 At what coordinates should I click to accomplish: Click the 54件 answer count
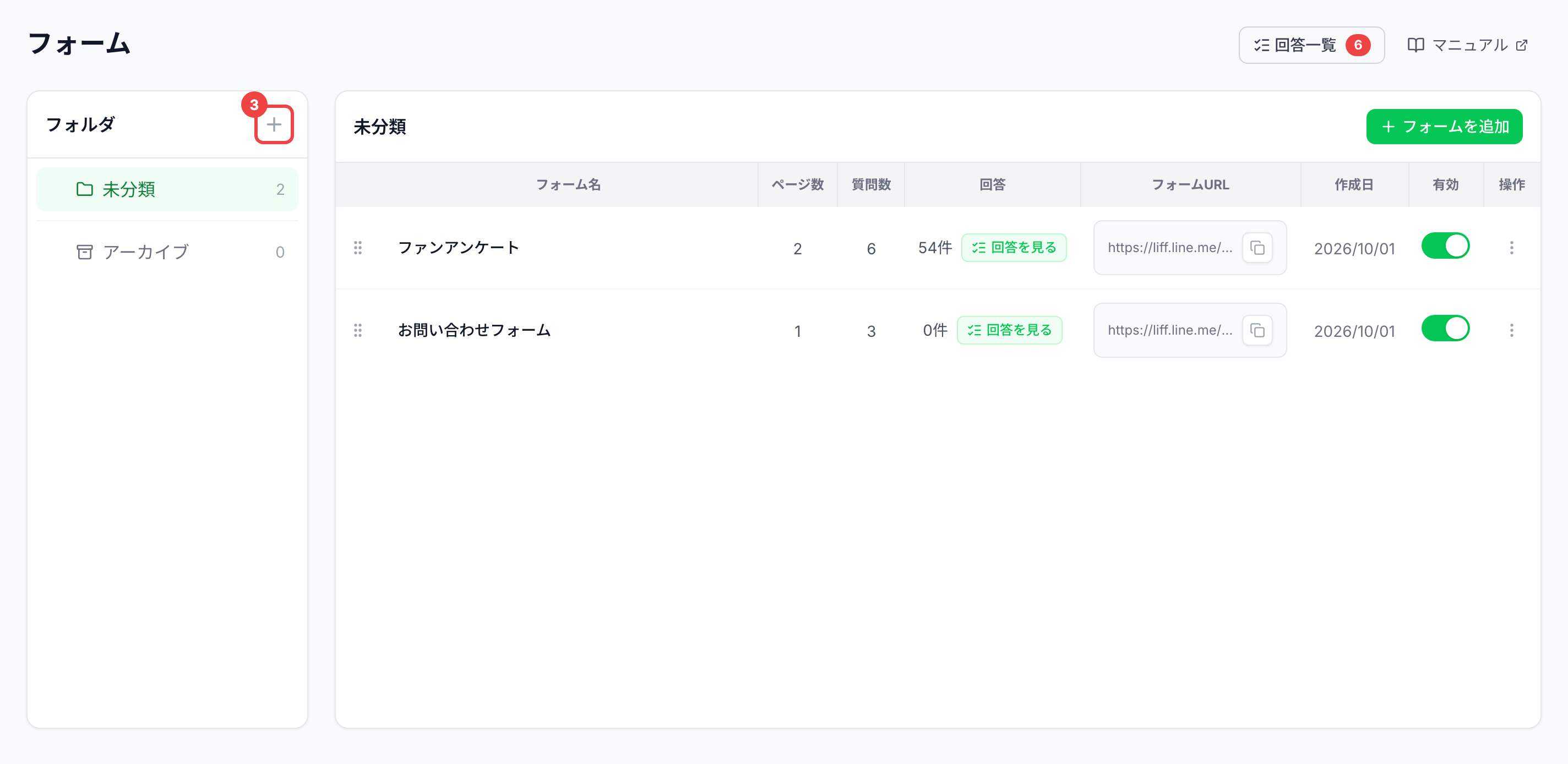934,248
